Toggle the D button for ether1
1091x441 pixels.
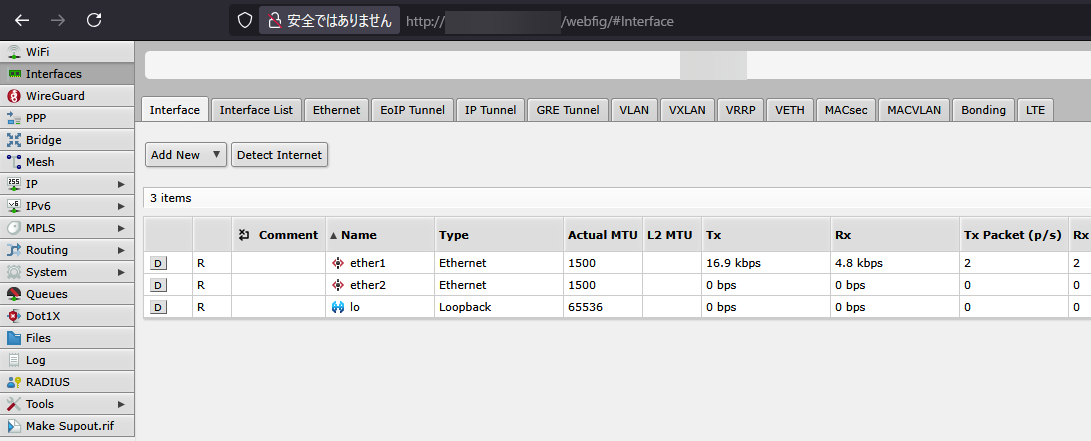pyautogui.click(x=158, y=263)
